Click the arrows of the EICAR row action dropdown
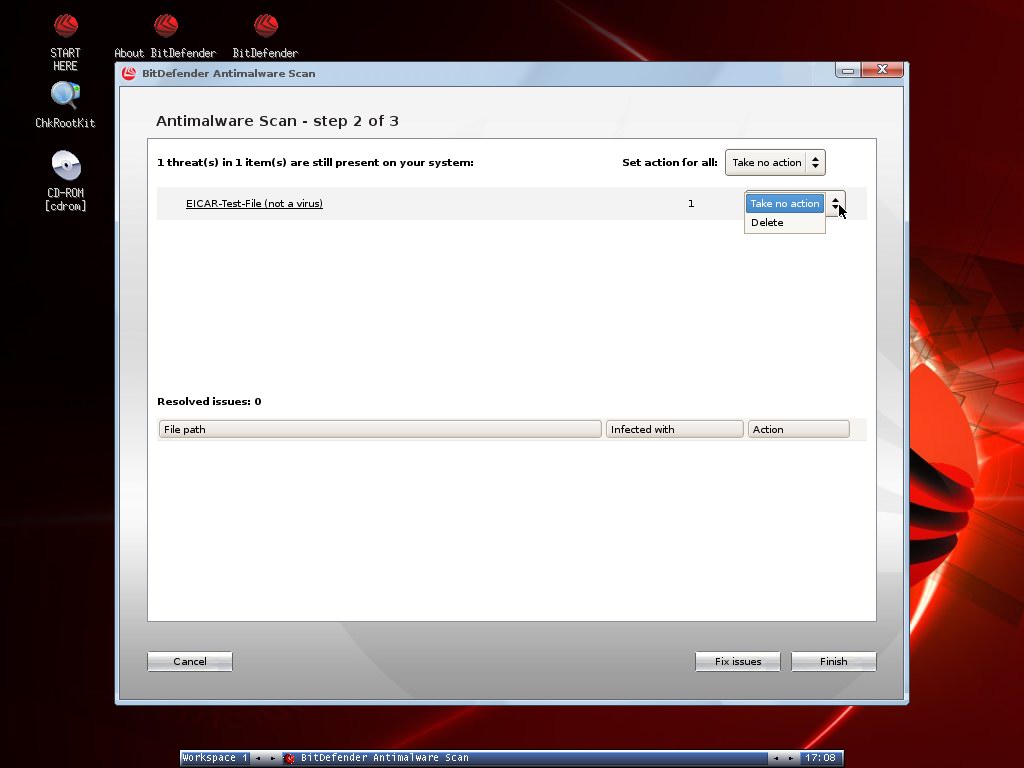1024x768 pixels. point(835,204)
